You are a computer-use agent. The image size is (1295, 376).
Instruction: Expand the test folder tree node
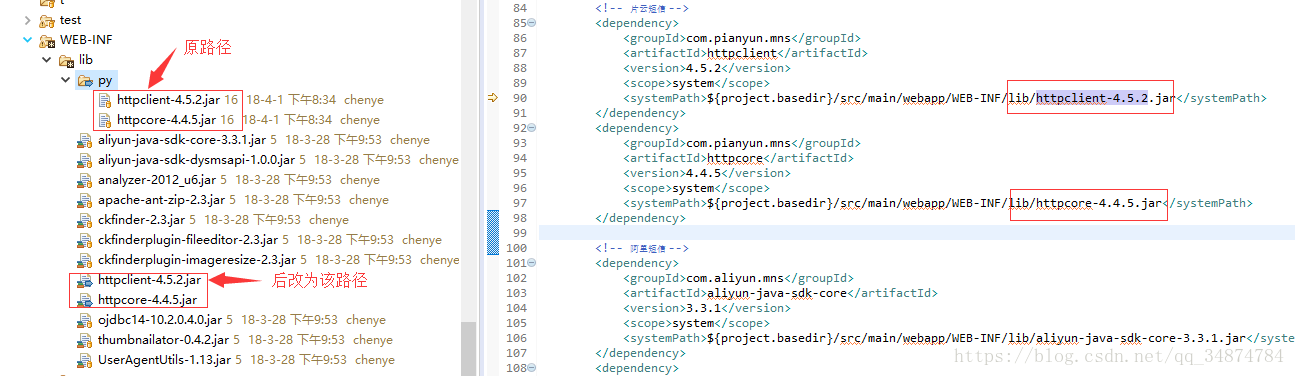[x=27, y=20]
